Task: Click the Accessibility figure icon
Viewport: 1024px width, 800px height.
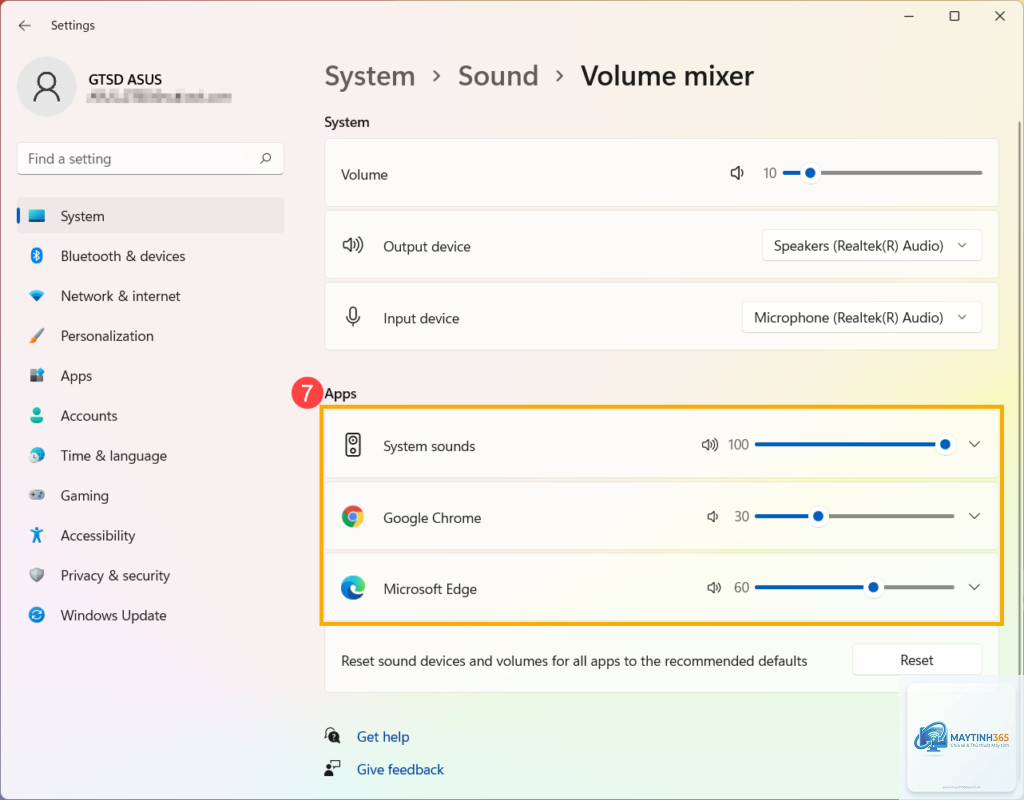Action: 37,535
